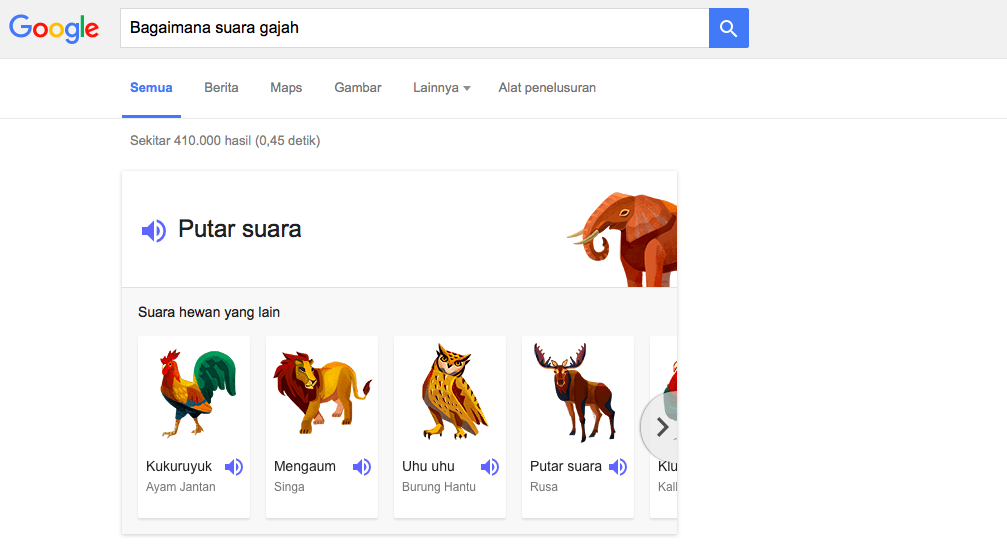The width and height of the screenshot is (1007, 548).
Task: Select the Burung Hantu owl picture
Action: point(451,391)
